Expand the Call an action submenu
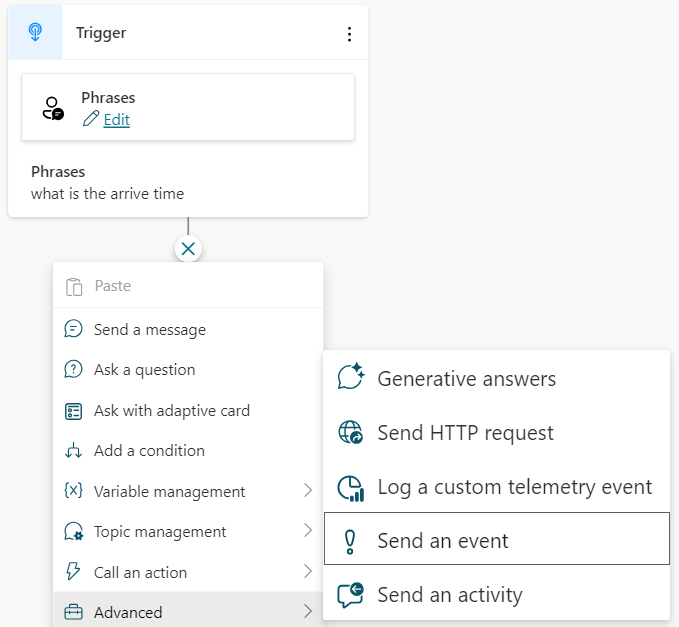Image resolution: width=679 pixels, height=627 pixels. (x=188, y=572)
